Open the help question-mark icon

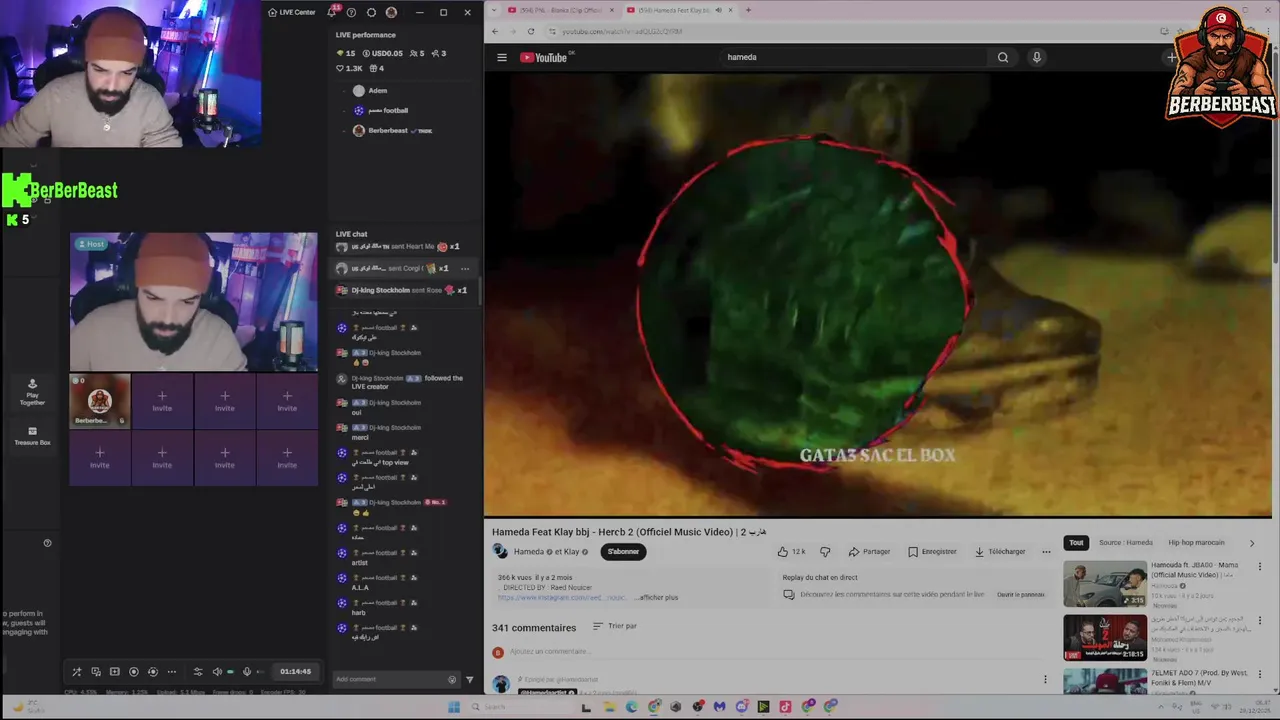tap(351, 12)
